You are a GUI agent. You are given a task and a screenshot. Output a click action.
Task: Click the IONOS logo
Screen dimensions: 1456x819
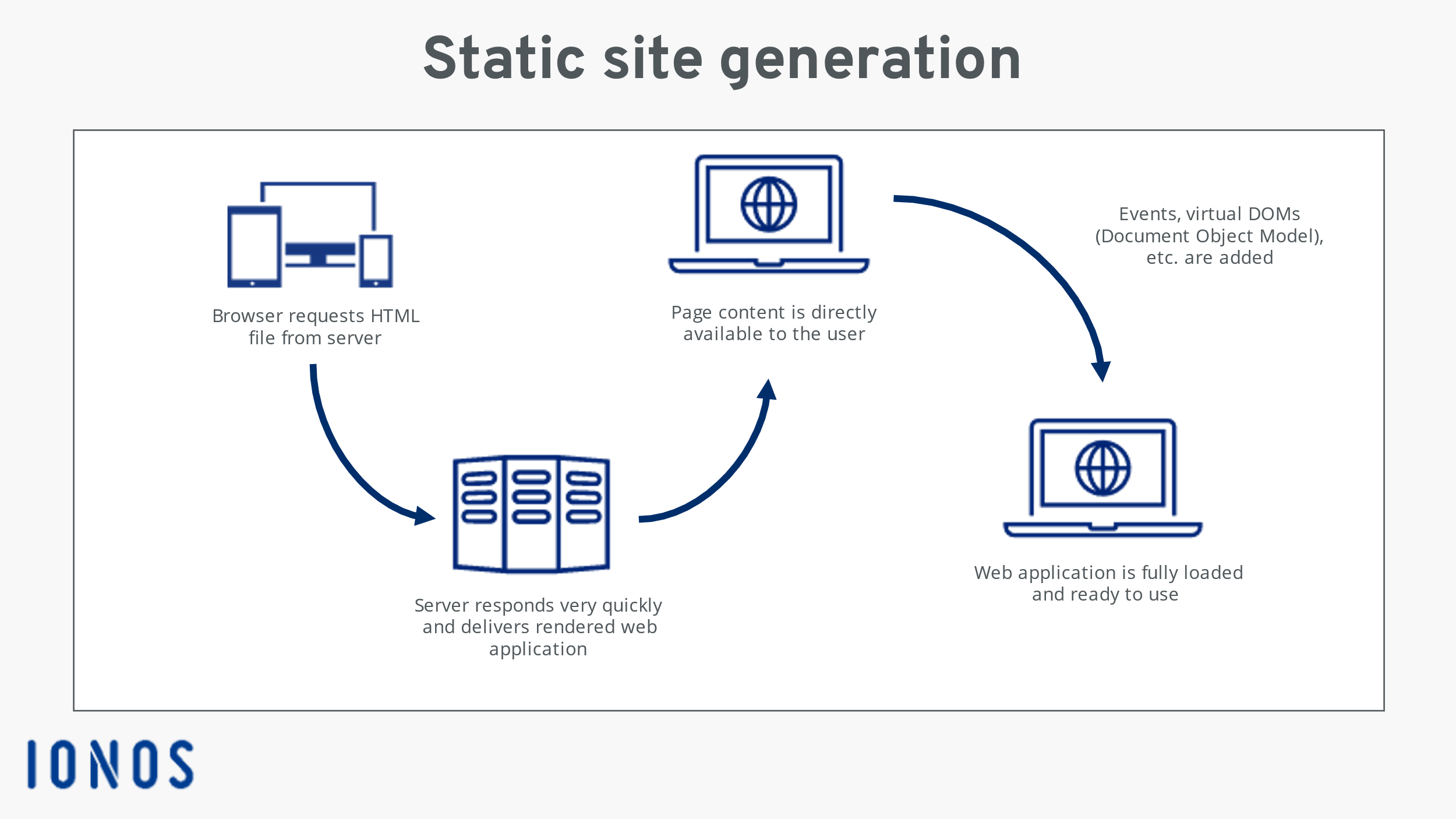coord(110,765)
